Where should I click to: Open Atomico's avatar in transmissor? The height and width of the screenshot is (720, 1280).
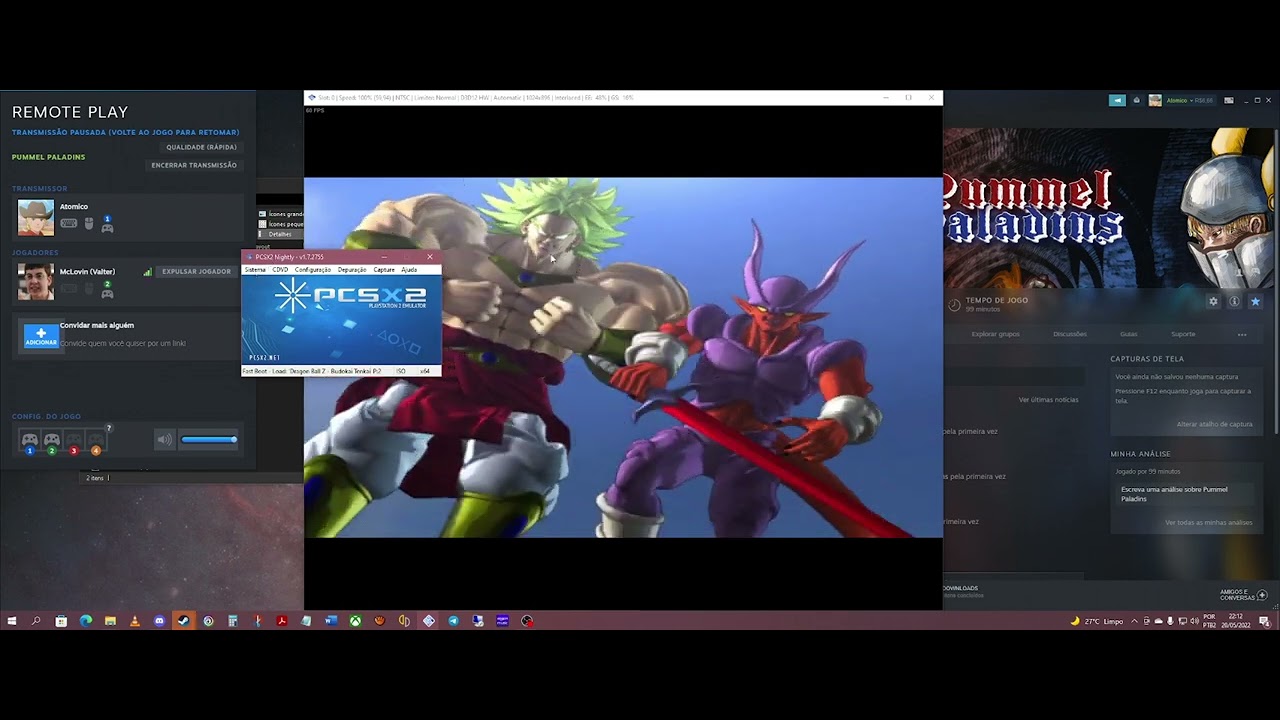tap(36, 217)
